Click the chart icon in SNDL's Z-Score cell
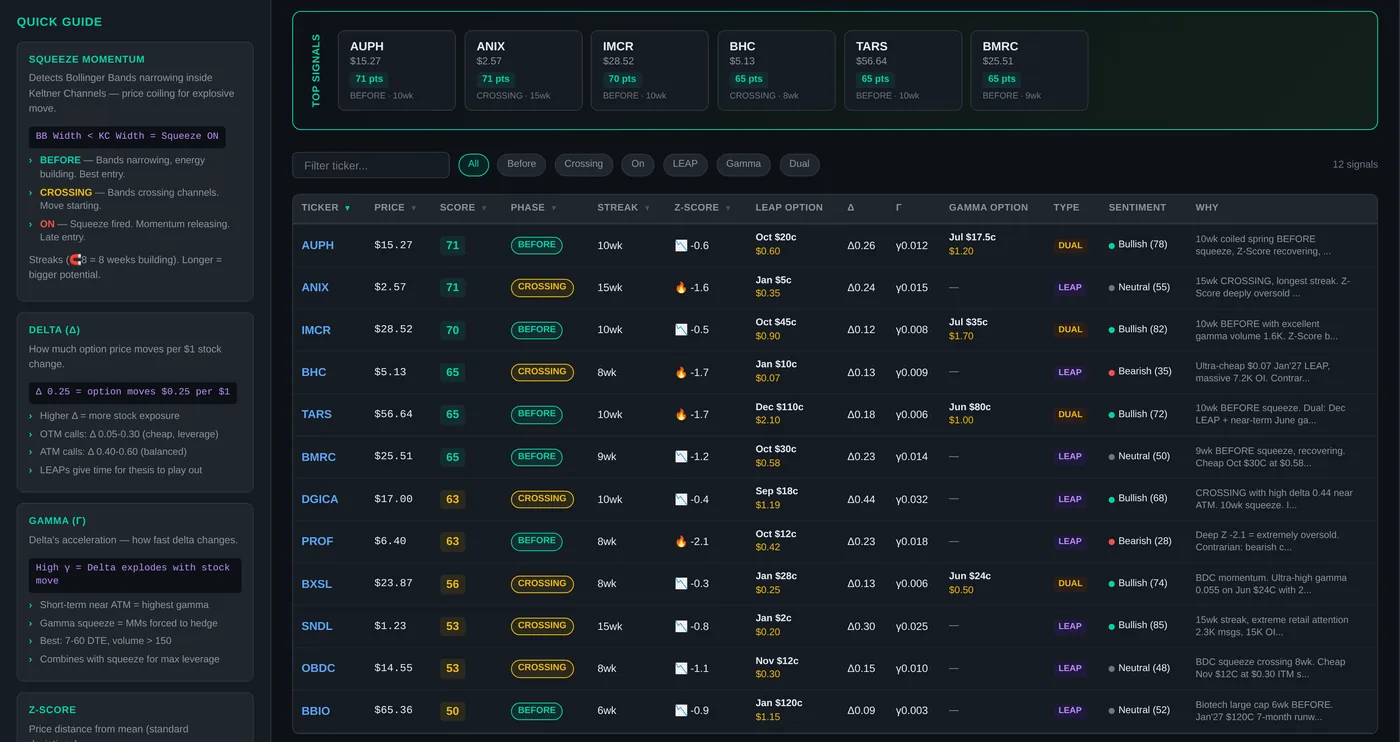This screenshot has height=742, width=1400. click(x=681, y=626)
